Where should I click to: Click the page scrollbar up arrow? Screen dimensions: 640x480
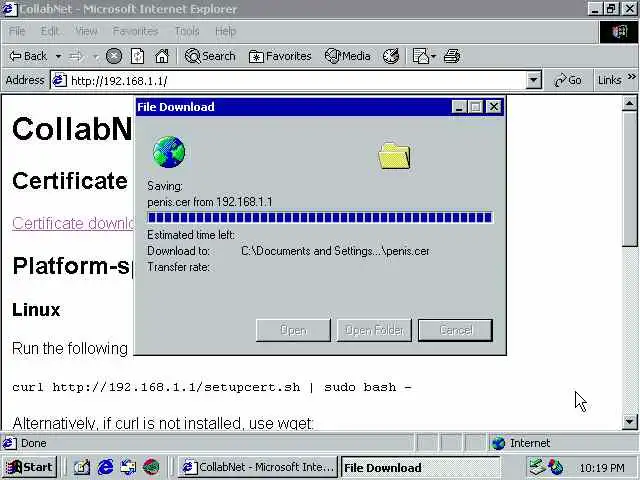click(629, 104)
